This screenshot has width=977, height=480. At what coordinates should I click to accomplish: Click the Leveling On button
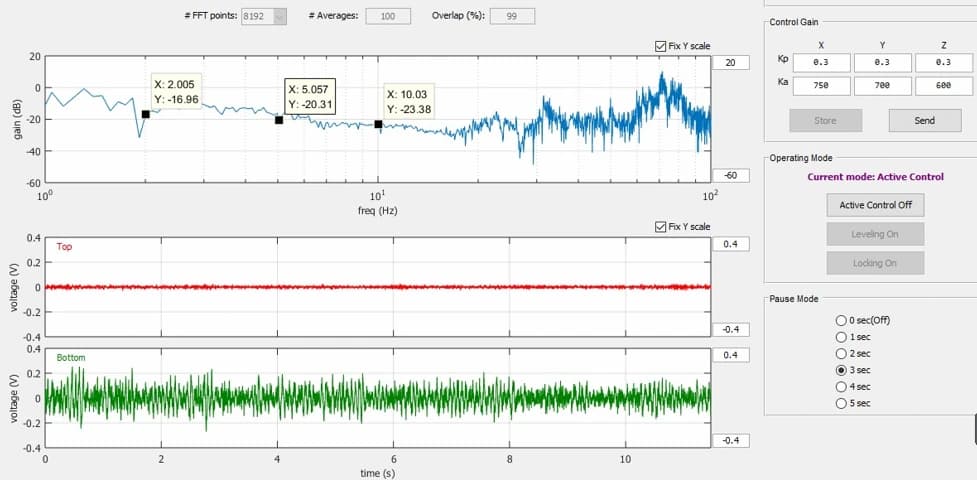pos(875,234)
